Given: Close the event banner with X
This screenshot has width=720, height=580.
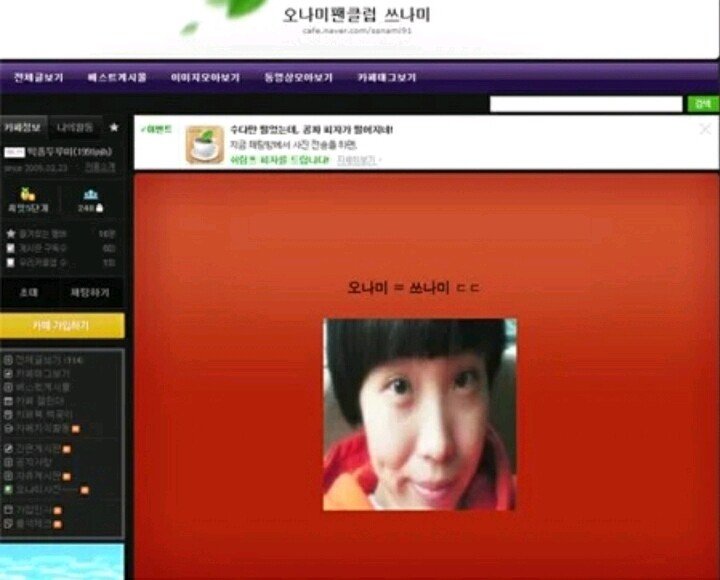Looking at the screenshot, I should (x=705, y=129).
